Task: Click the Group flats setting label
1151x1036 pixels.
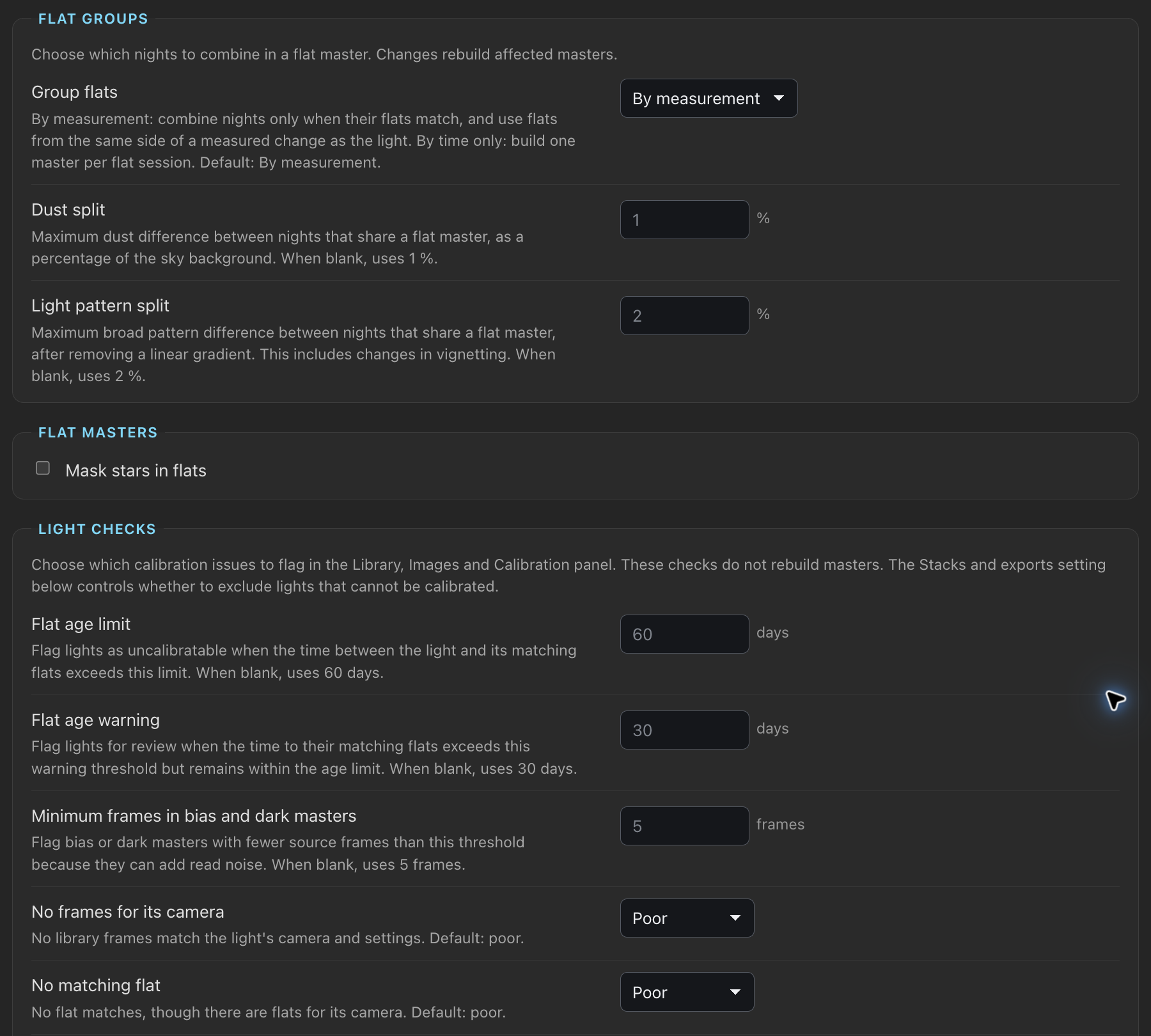Action: pos(75,92)
